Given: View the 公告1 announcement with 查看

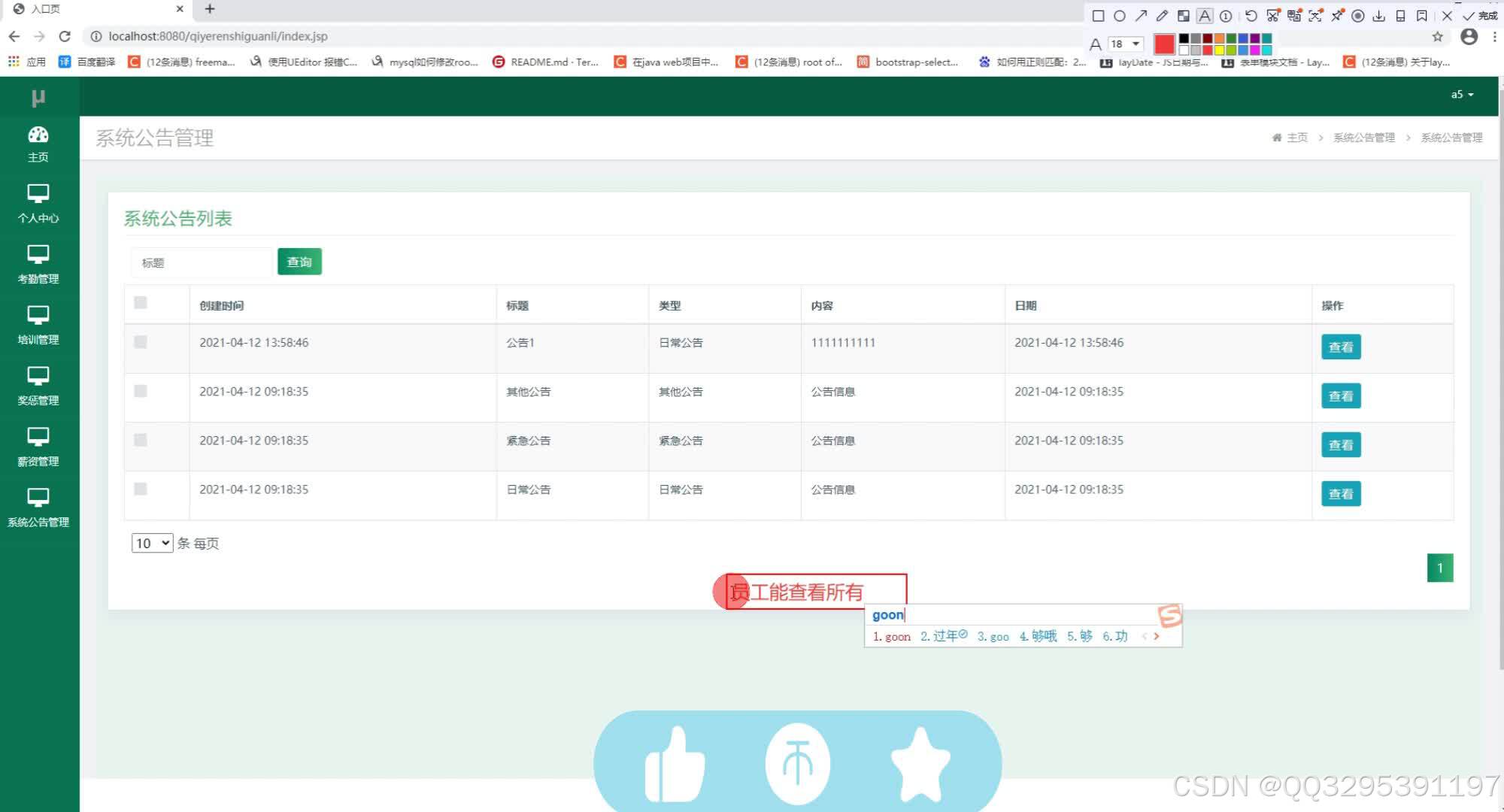Looking at the screenshot, I should 1341,347.
